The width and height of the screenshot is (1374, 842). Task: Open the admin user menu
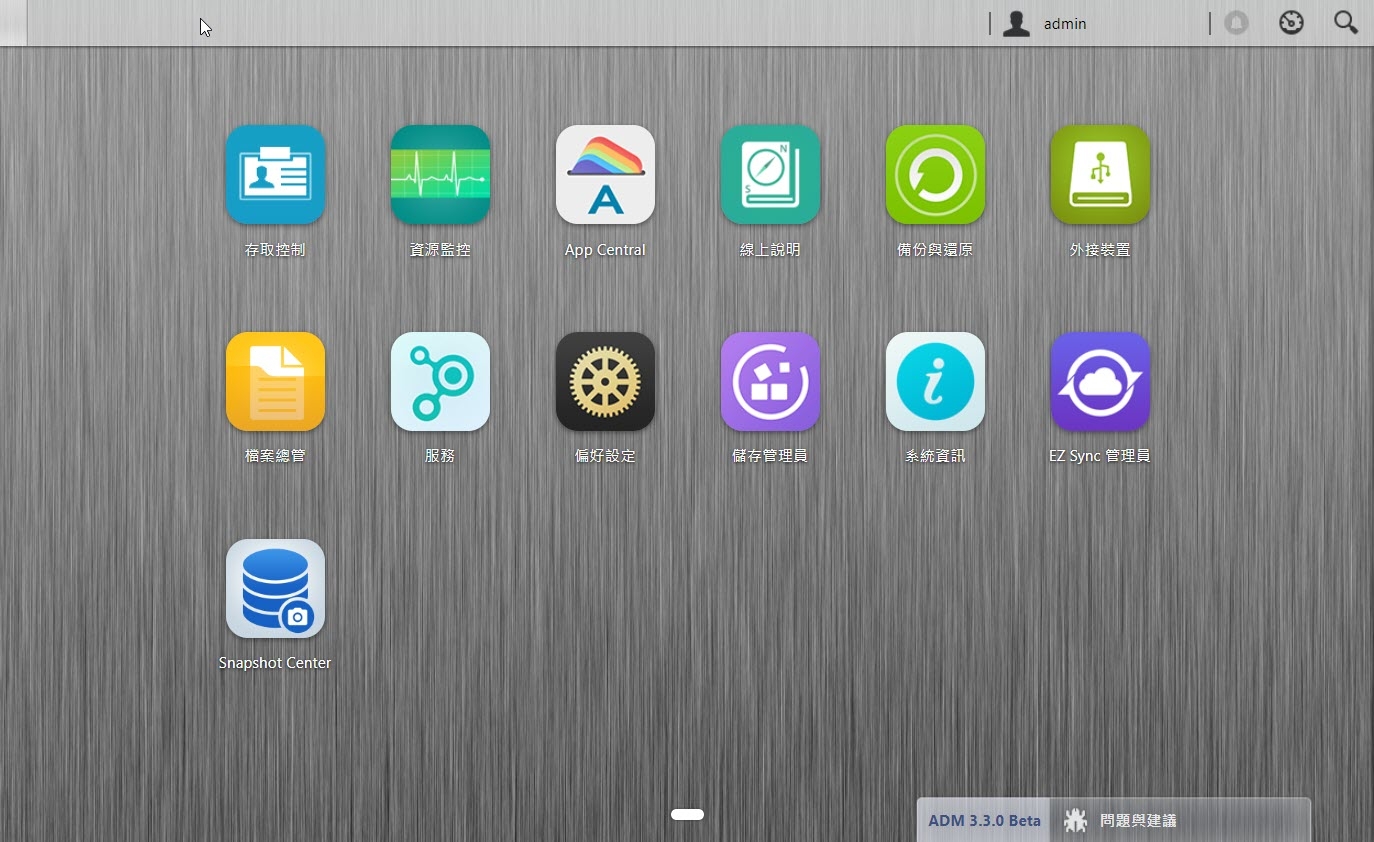pos(1045,24)
